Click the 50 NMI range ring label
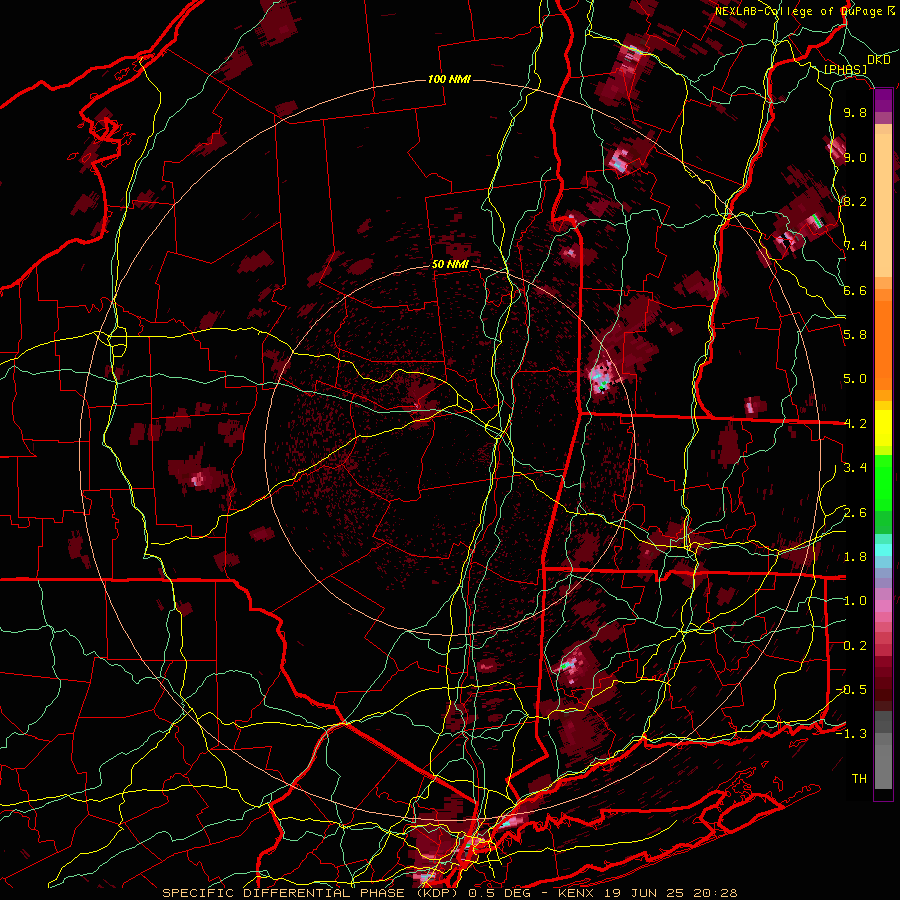 tap(450, 265)
